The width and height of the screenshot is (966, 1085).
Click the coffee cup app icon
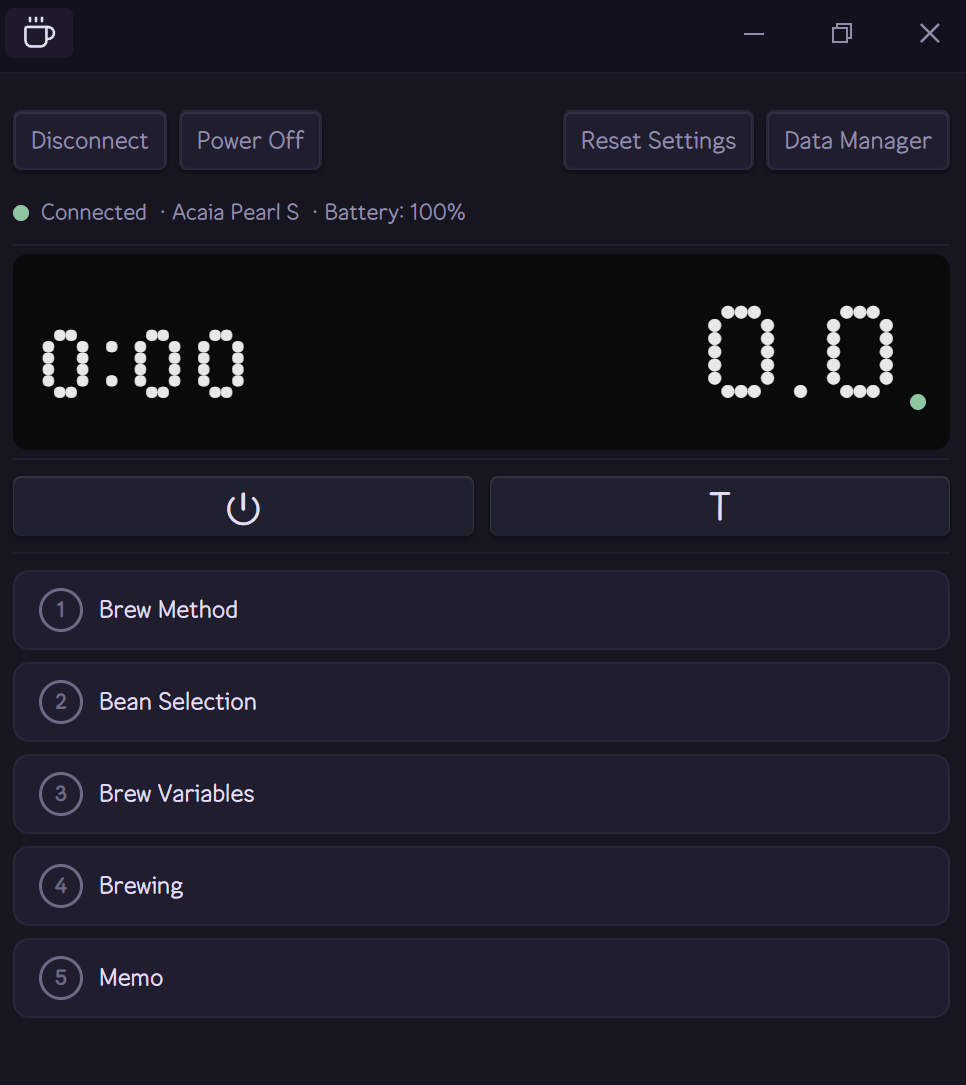tap(39, 33)
